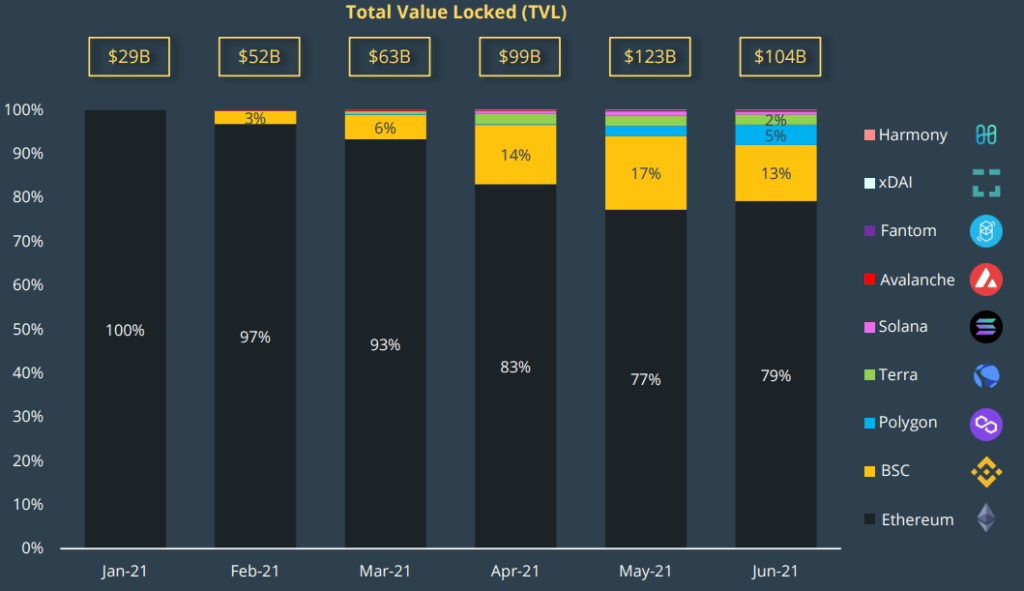
Task: Click the Polygon blue legend swatch
Action: tap(869, 423)
